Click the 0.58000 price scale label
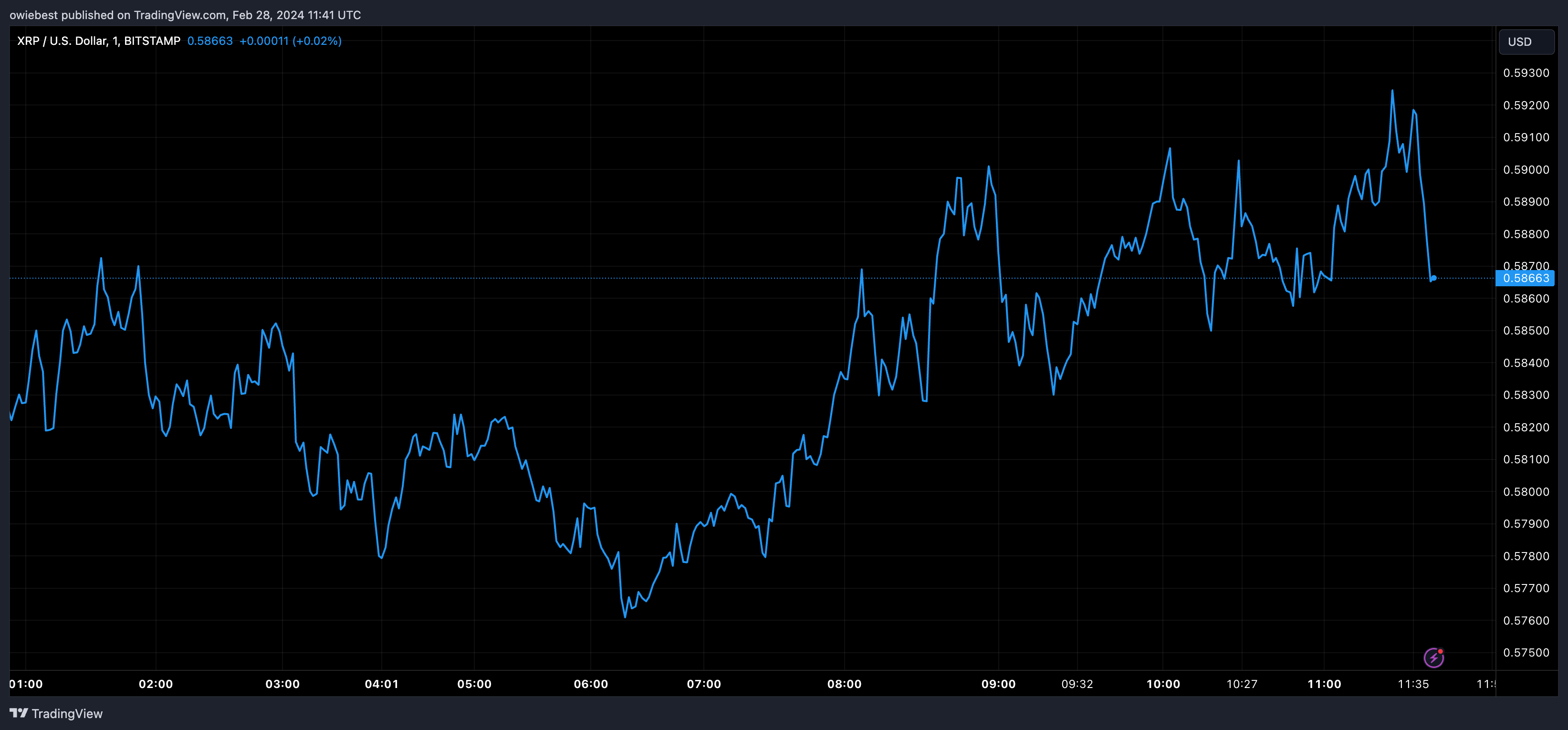Screen dimensions: 1568x730 1526,492
